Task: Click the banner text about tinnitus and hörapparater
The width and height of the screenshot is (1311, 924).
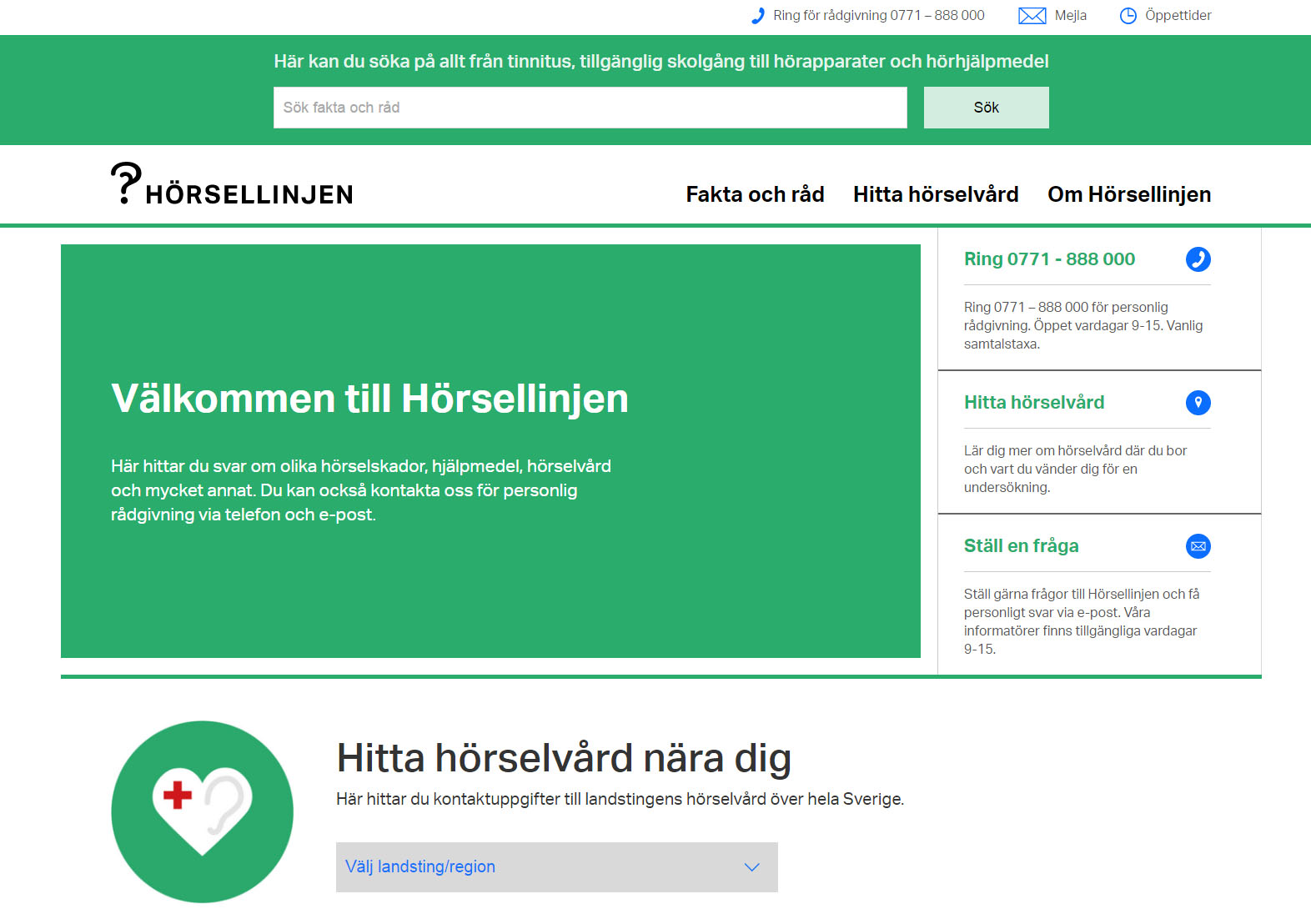Action: [x=661, y=61]
